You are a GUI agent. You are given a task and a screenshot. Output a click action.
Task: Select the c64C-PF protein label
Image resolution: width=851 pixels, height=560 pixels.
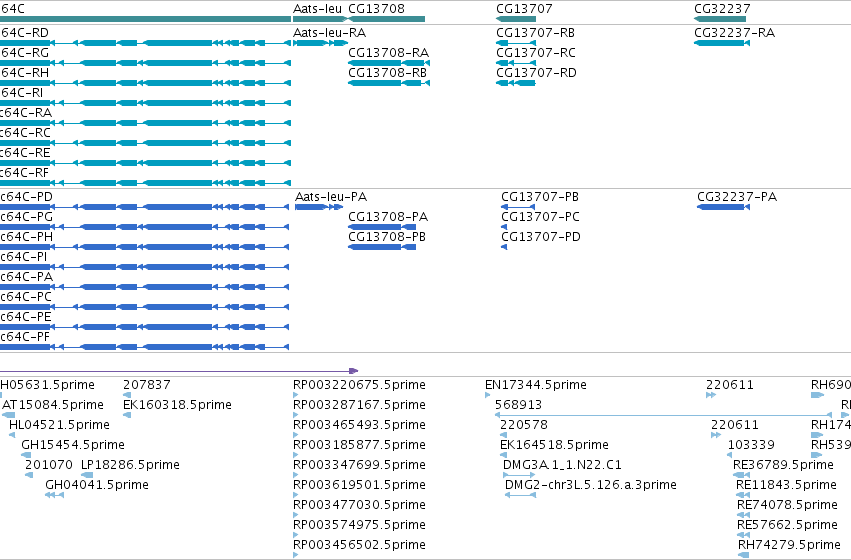26,337
